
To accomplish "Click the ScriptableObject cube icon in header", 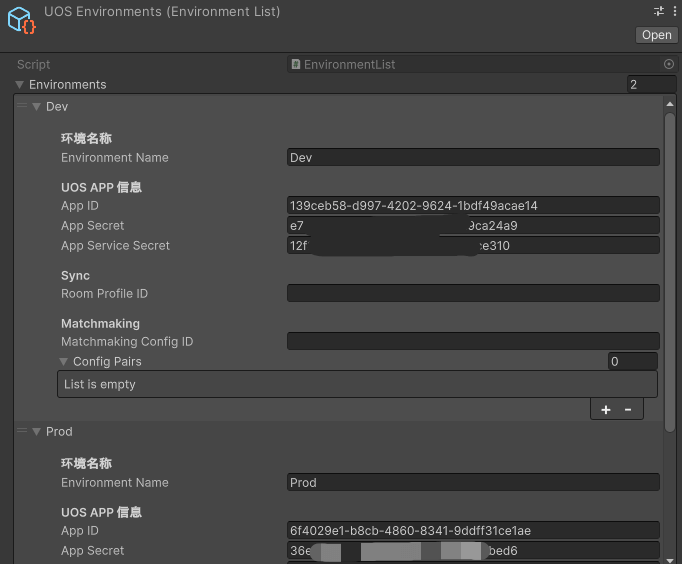I will (x=21, y=20).
